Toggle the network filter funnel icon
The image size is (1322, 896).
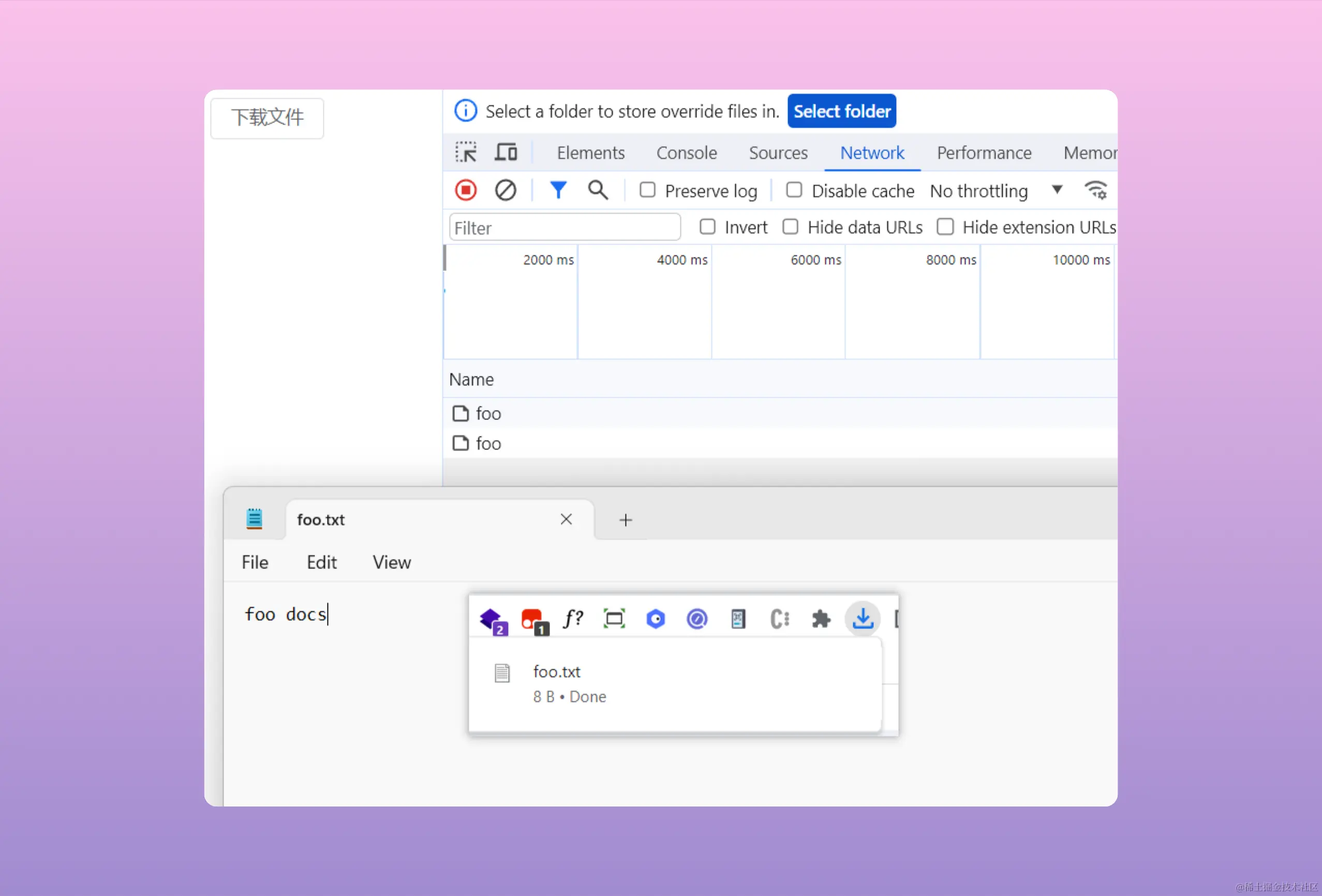[x=558, y=190]
